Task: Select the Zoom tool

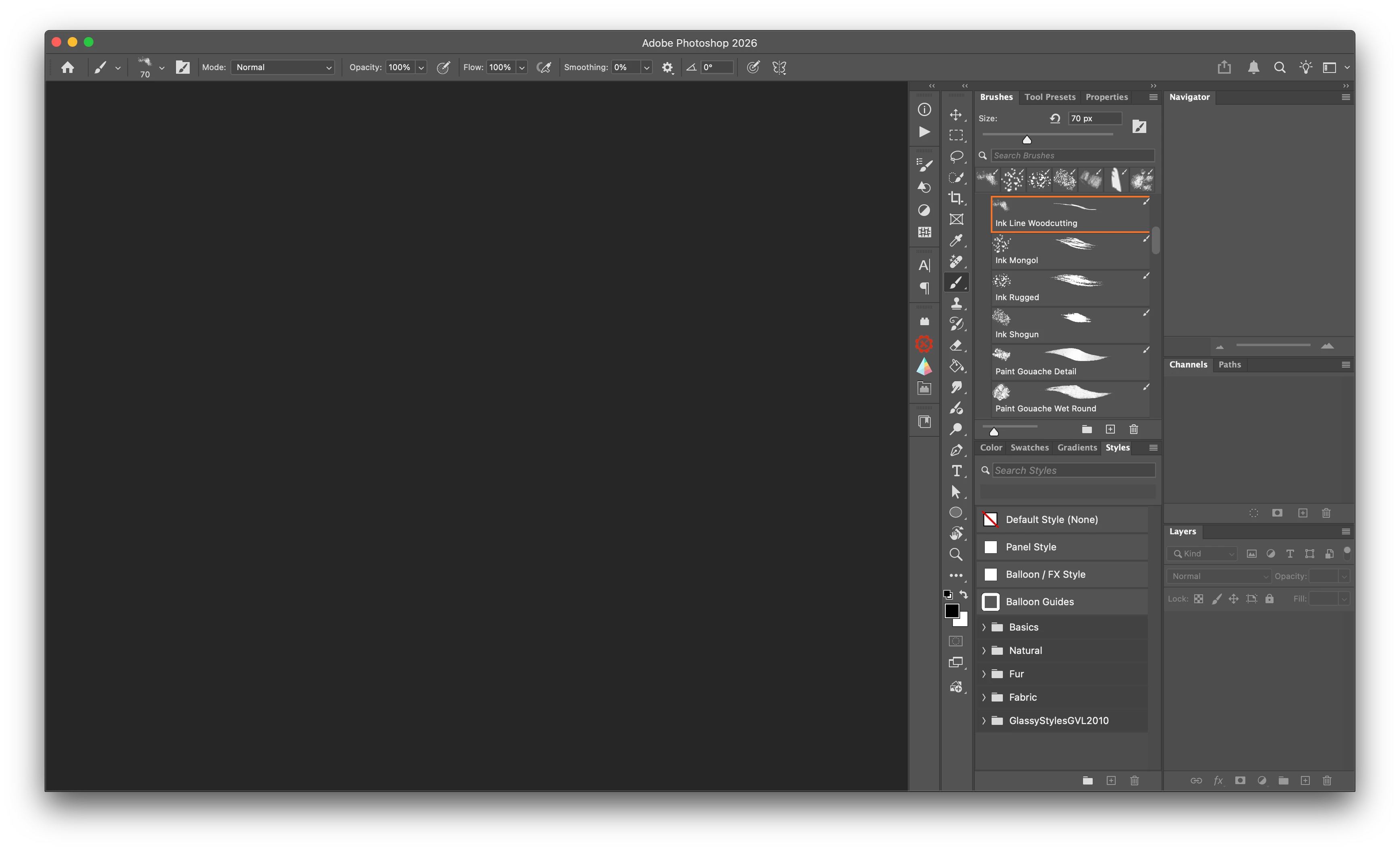Action: pyautogui.click(x=956, y=554)
